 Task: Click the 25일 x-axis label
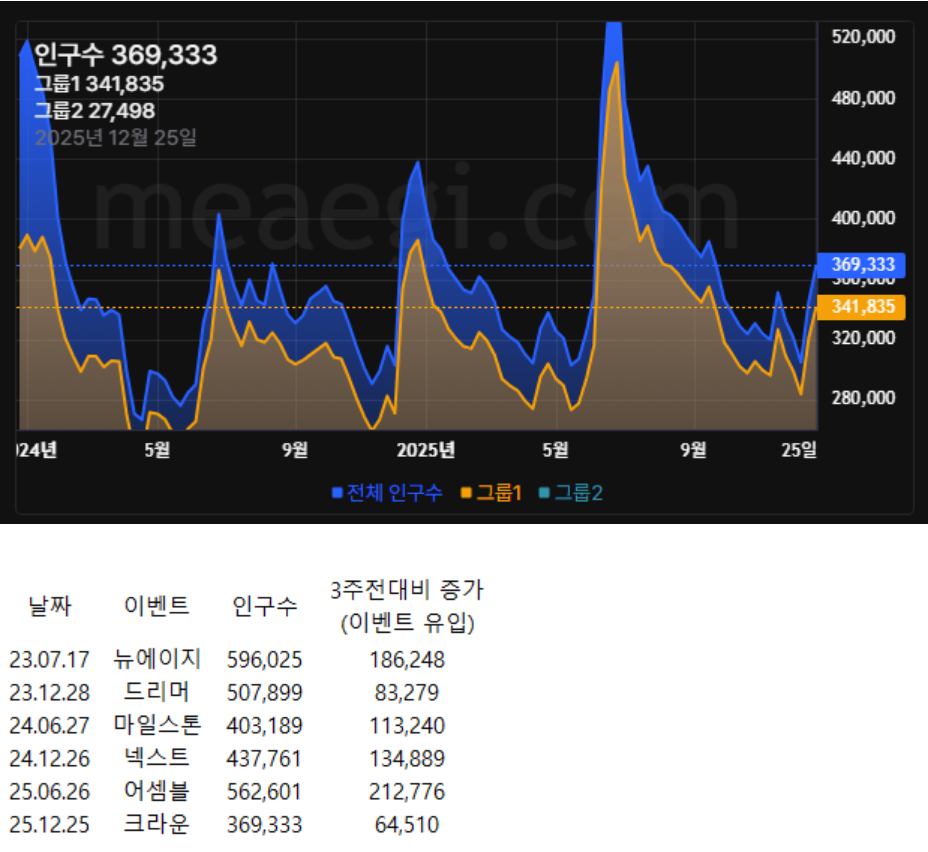pyautogui.click(x=799, y=450)
